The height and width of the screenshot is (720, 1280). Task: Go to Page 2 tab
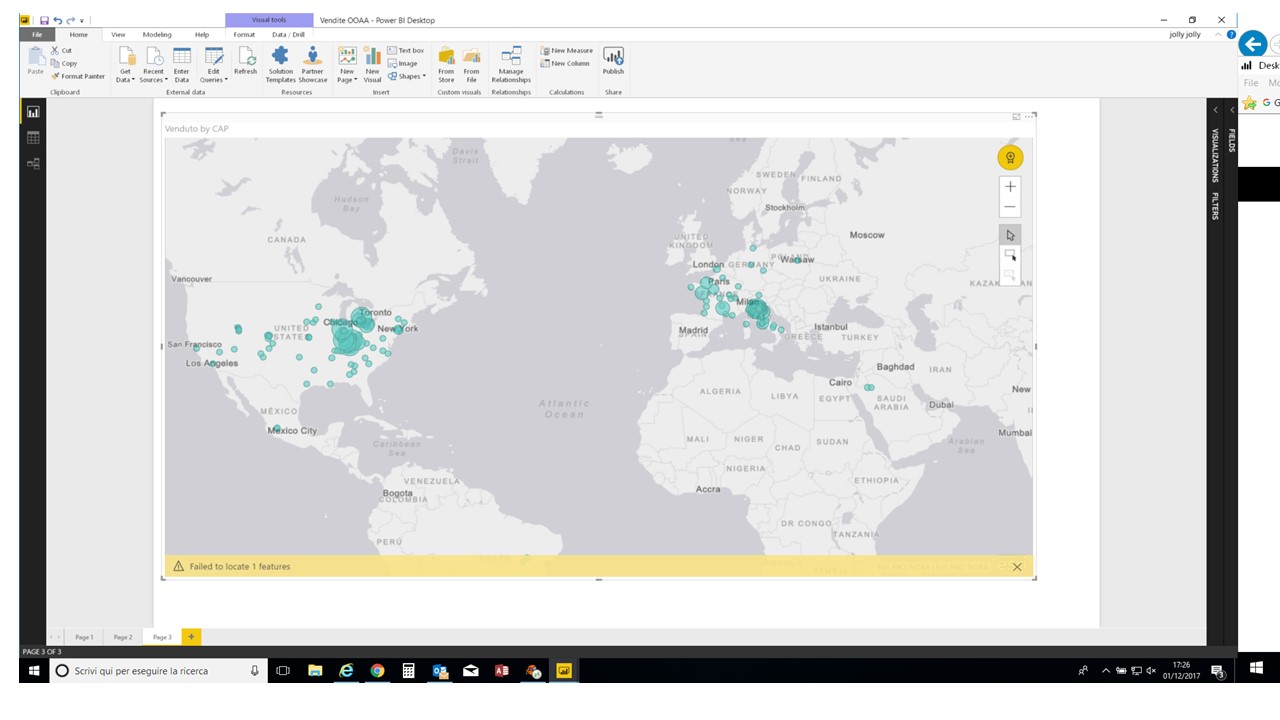pos(122,637)
